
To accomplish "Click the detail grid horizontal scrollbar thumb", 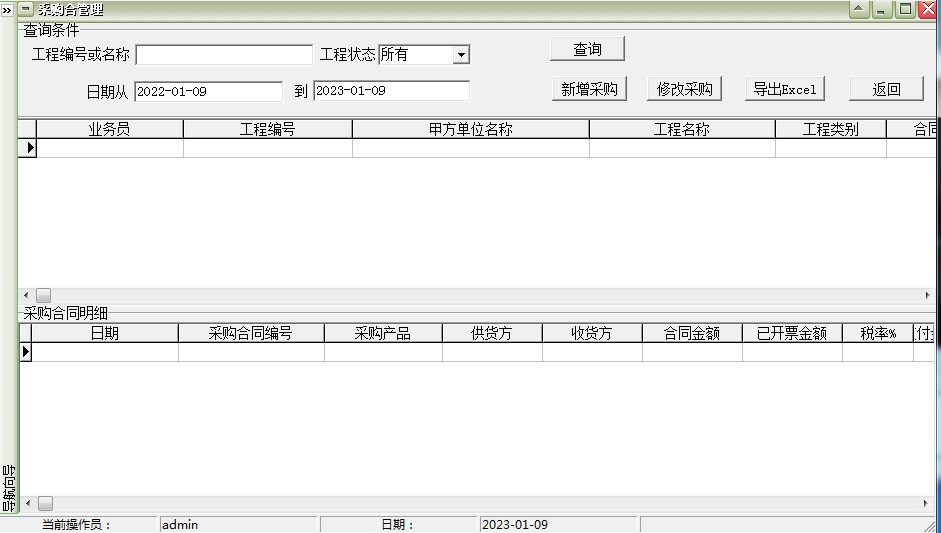I will pyautogui.click(x=46, y=503).
